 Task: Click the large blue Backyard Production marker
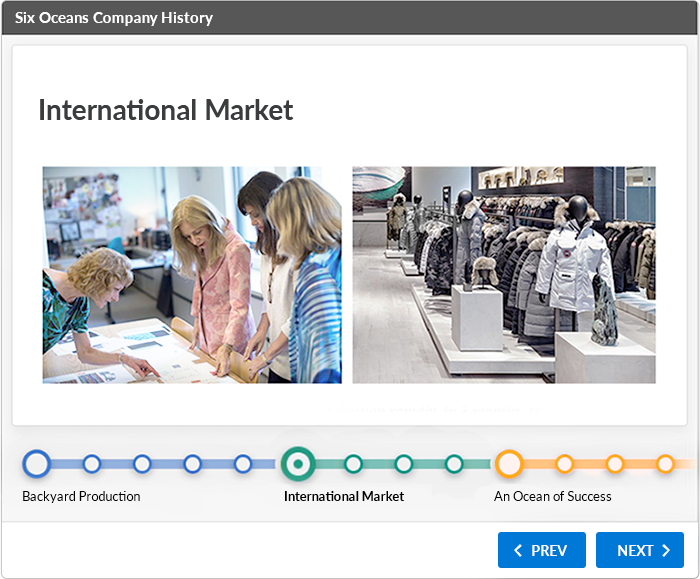[x=37, y=463]
